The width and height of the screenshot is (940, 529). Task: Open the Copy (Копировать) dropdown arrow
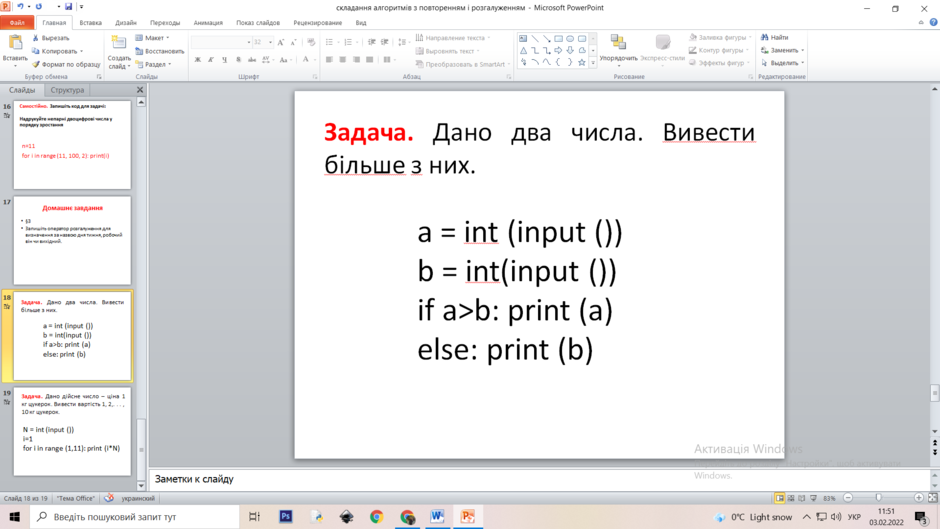[82, 51]
